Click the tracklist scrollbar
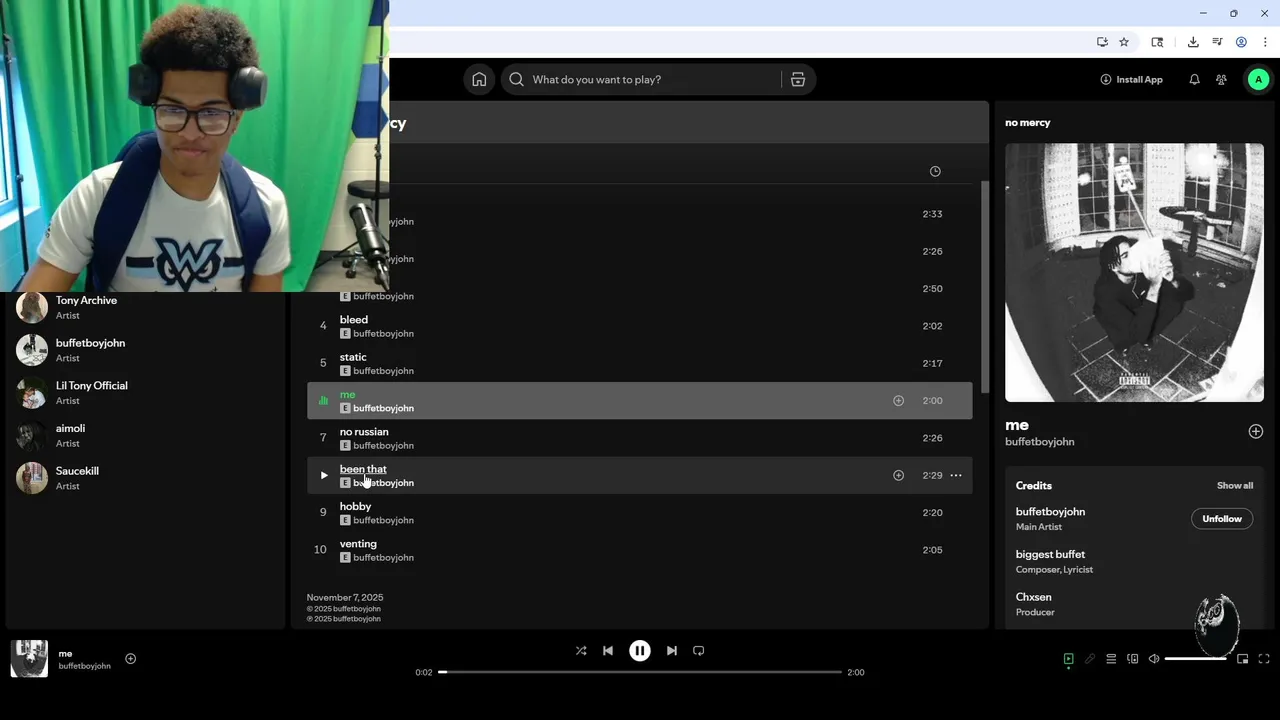 (984, 287)
